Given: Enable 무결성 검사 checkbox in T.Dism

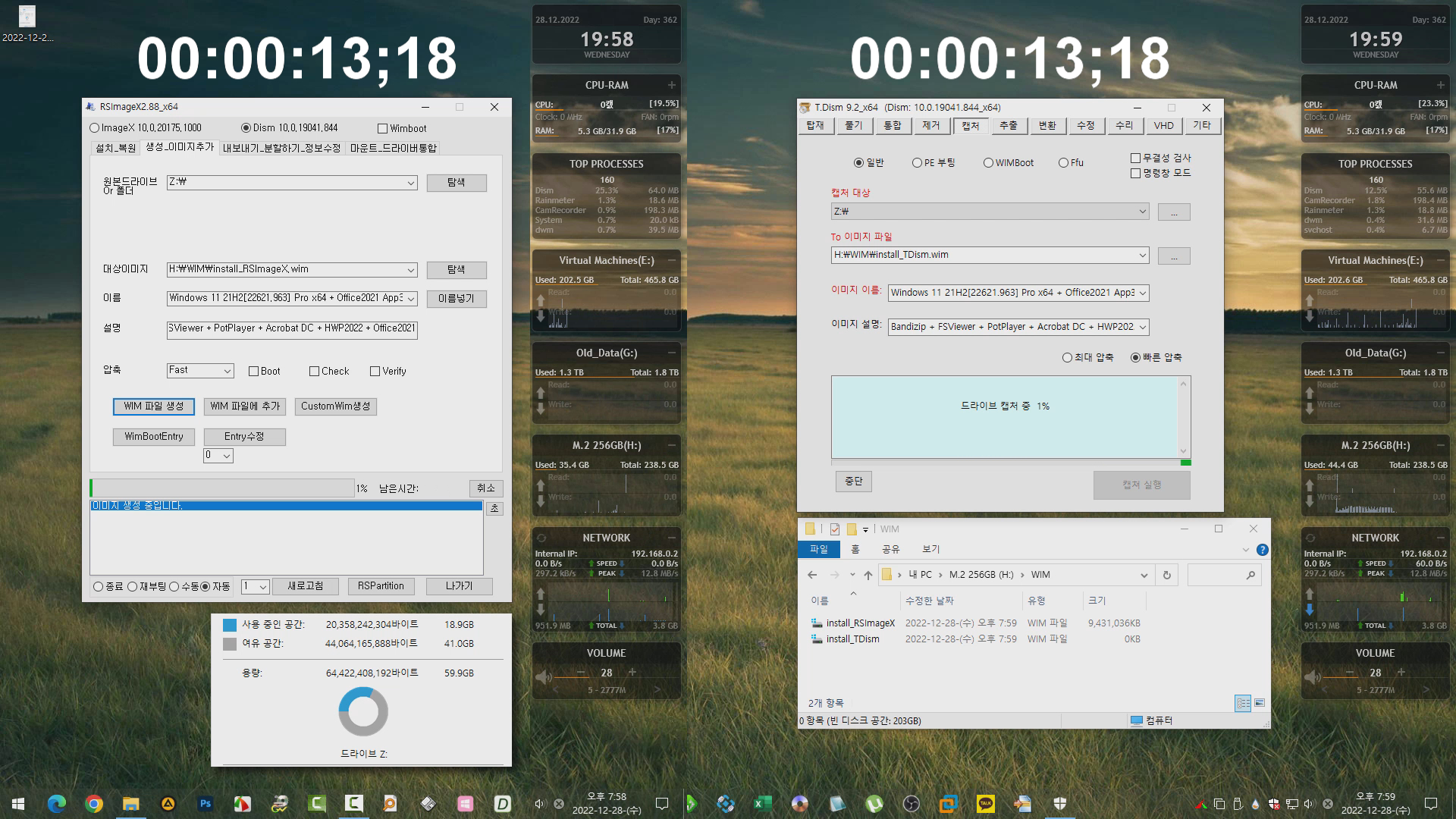Looking at the screenshot, I should [x=1135, y=158].
